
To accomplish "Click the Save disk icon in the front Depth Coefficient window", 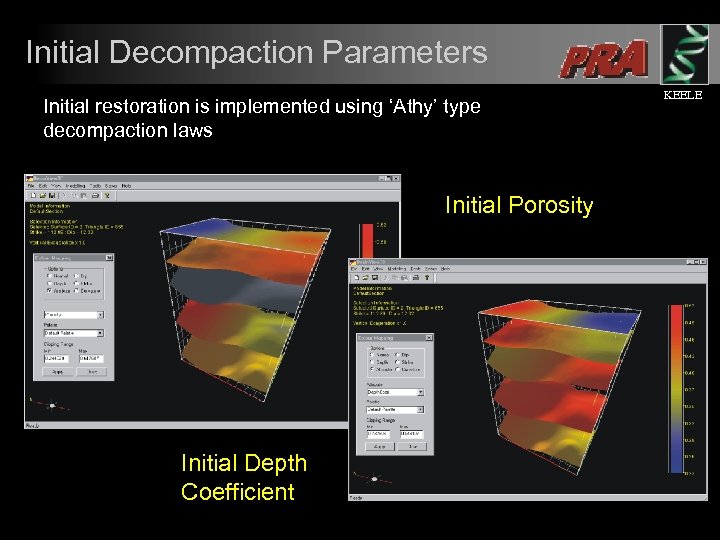I will tap(375, 278).
